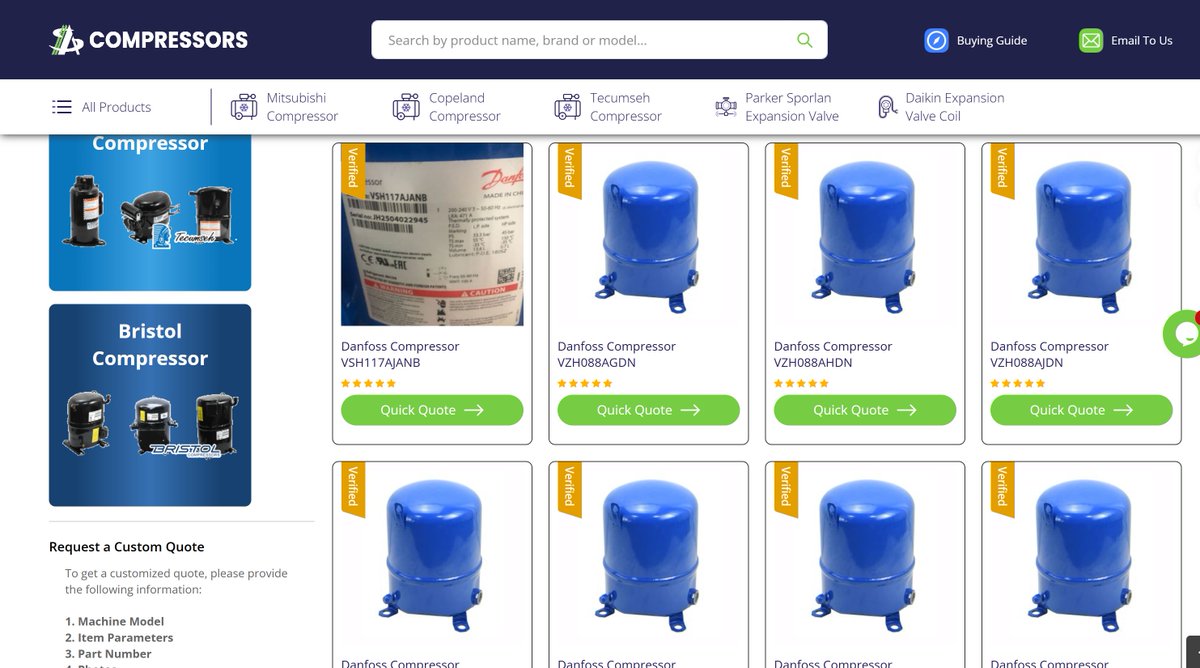The height and width of the screenshot is (668, 1200).
Task: Focus the product search field
Action: (599, 40)
